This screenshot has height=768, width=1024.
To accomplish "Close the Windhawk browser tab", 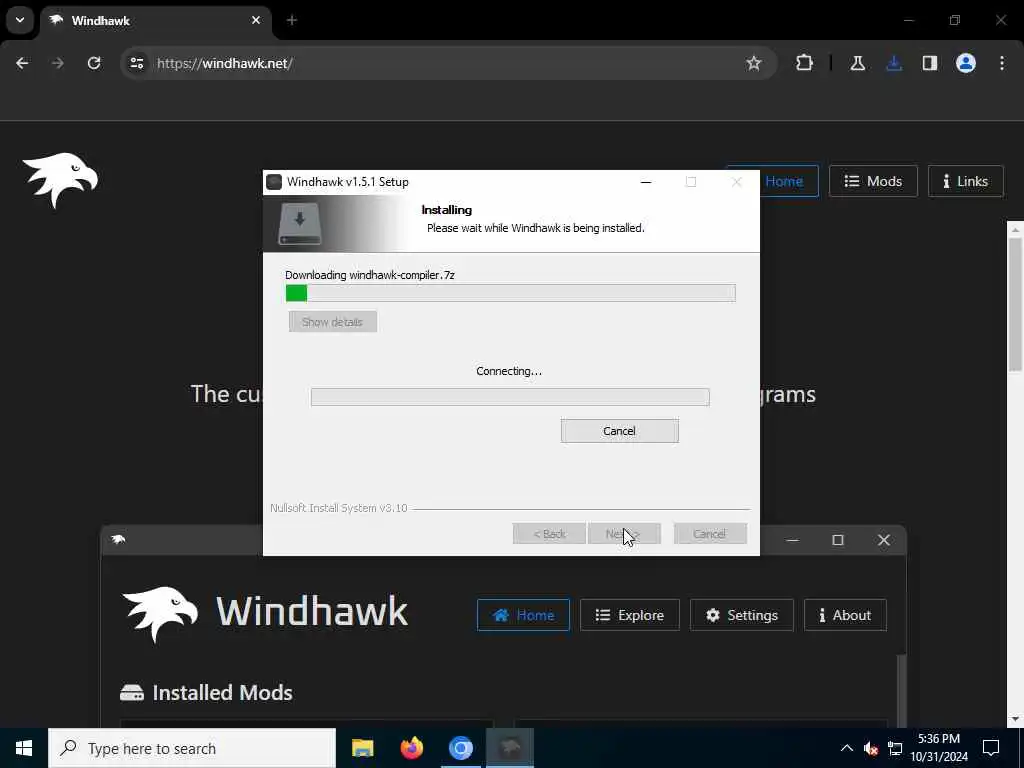I will [x=256, y=20].
